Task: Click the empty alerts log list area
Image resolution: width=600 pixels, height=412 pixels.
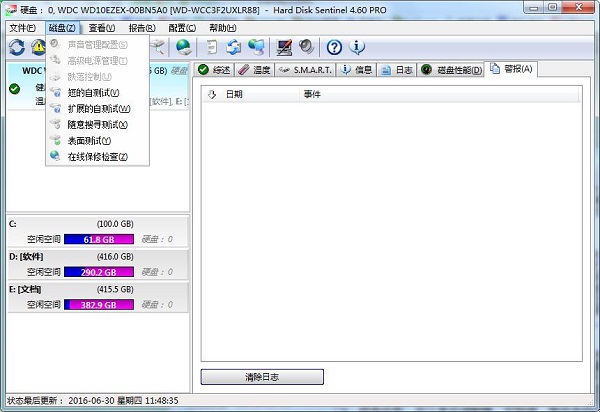Action: [391, 231]
